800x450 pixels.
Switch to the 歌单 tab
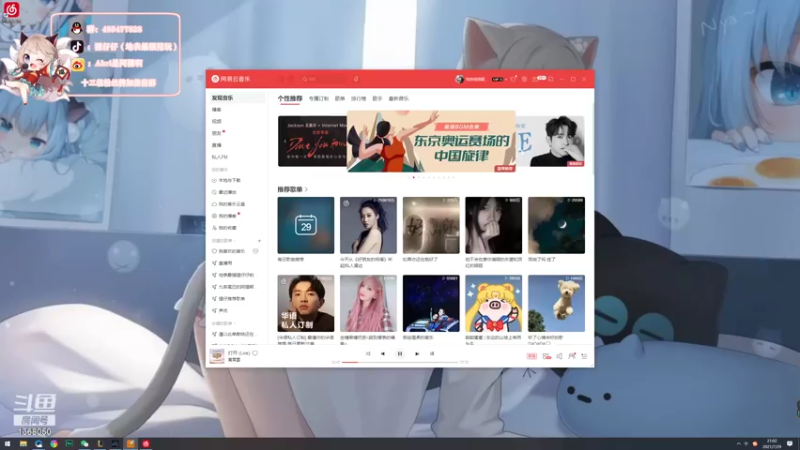(x=340, y=98)
